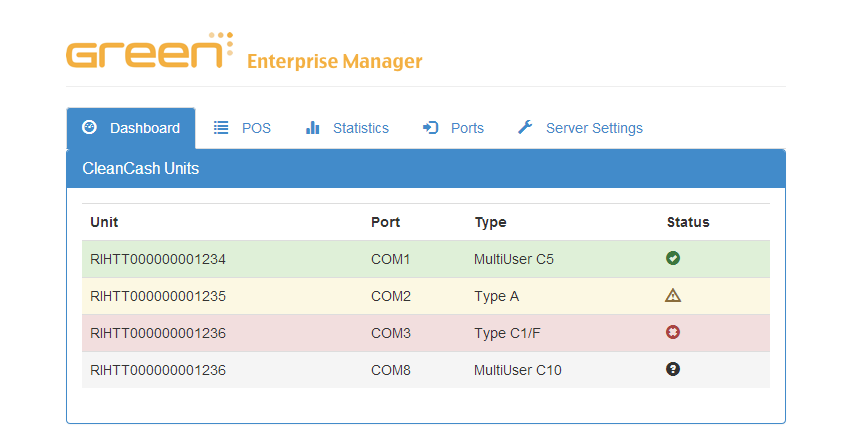Switch to the Statistics tab
This screenshot has height=440, width=844.
pos(347,128)
